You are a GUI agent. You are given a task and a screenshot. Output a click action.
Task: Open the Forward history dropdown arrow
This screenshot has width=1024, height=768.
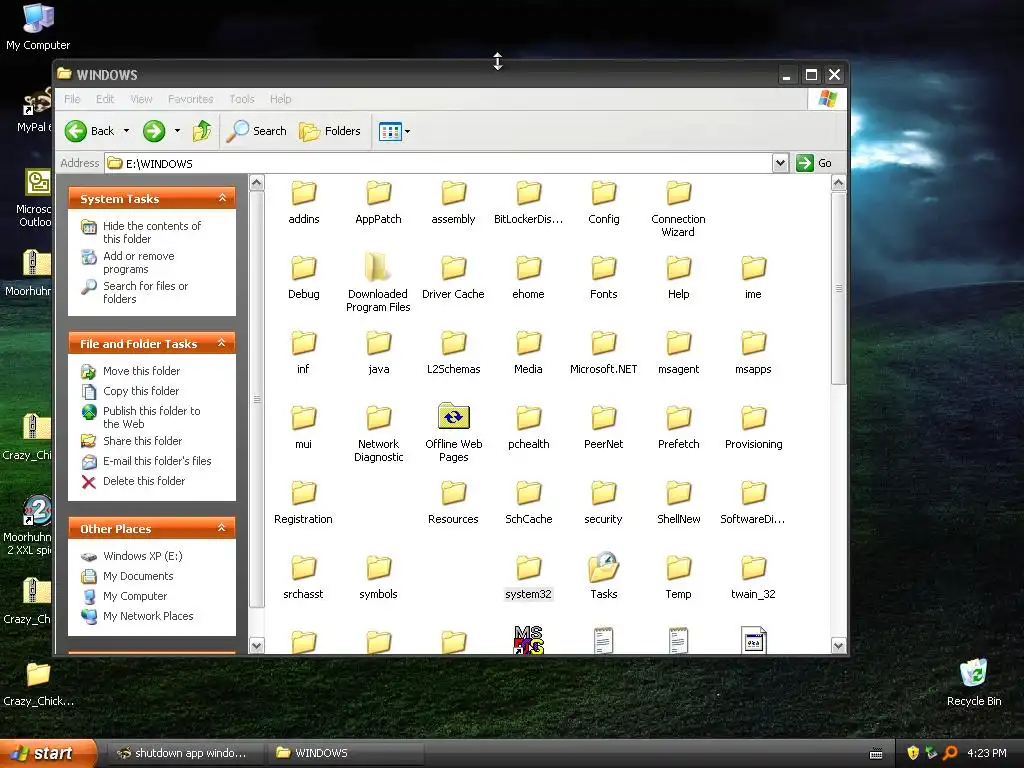click(177, 131)
